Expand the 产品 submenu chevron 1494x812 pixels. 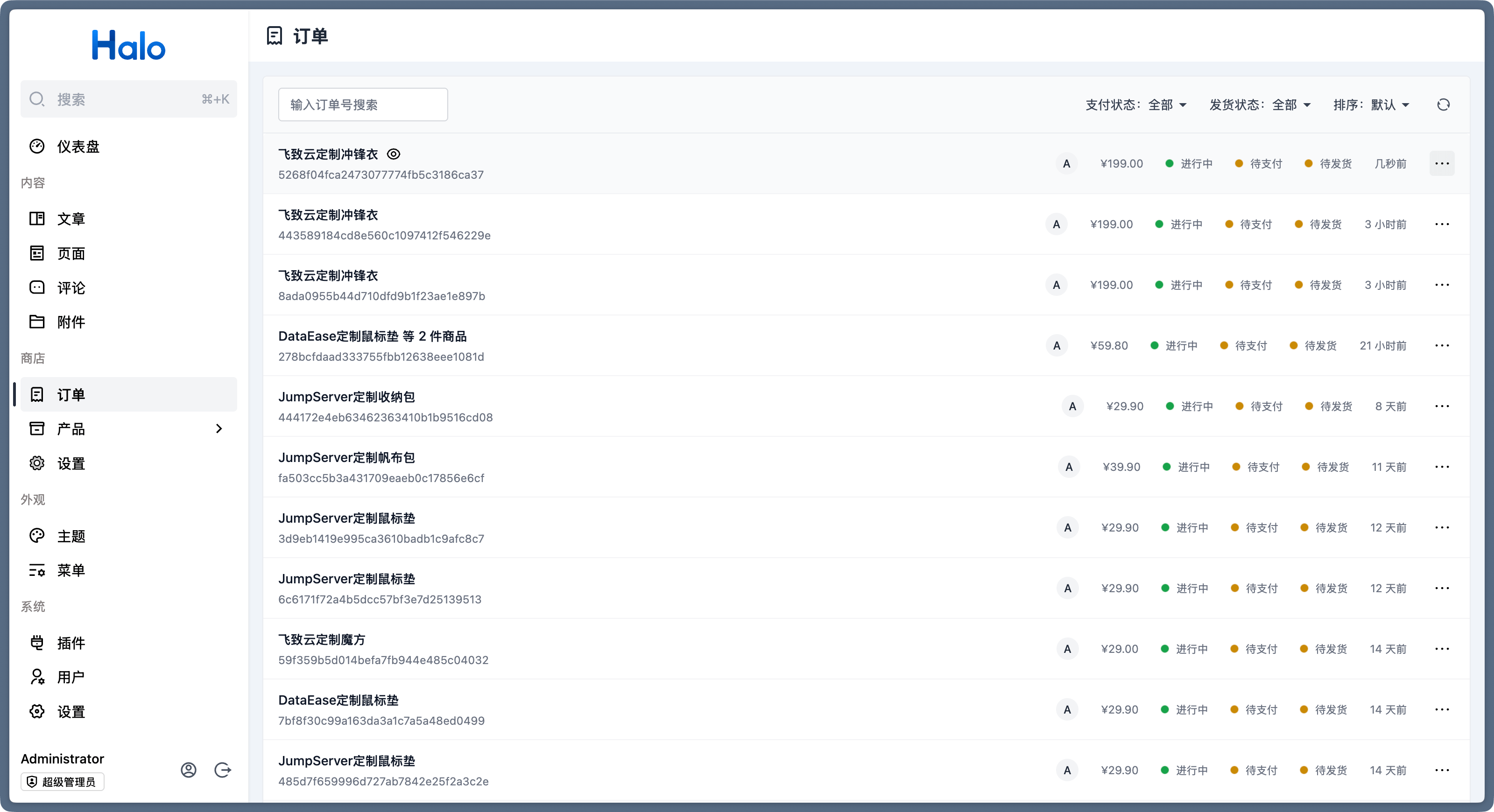tap(218, 429)
